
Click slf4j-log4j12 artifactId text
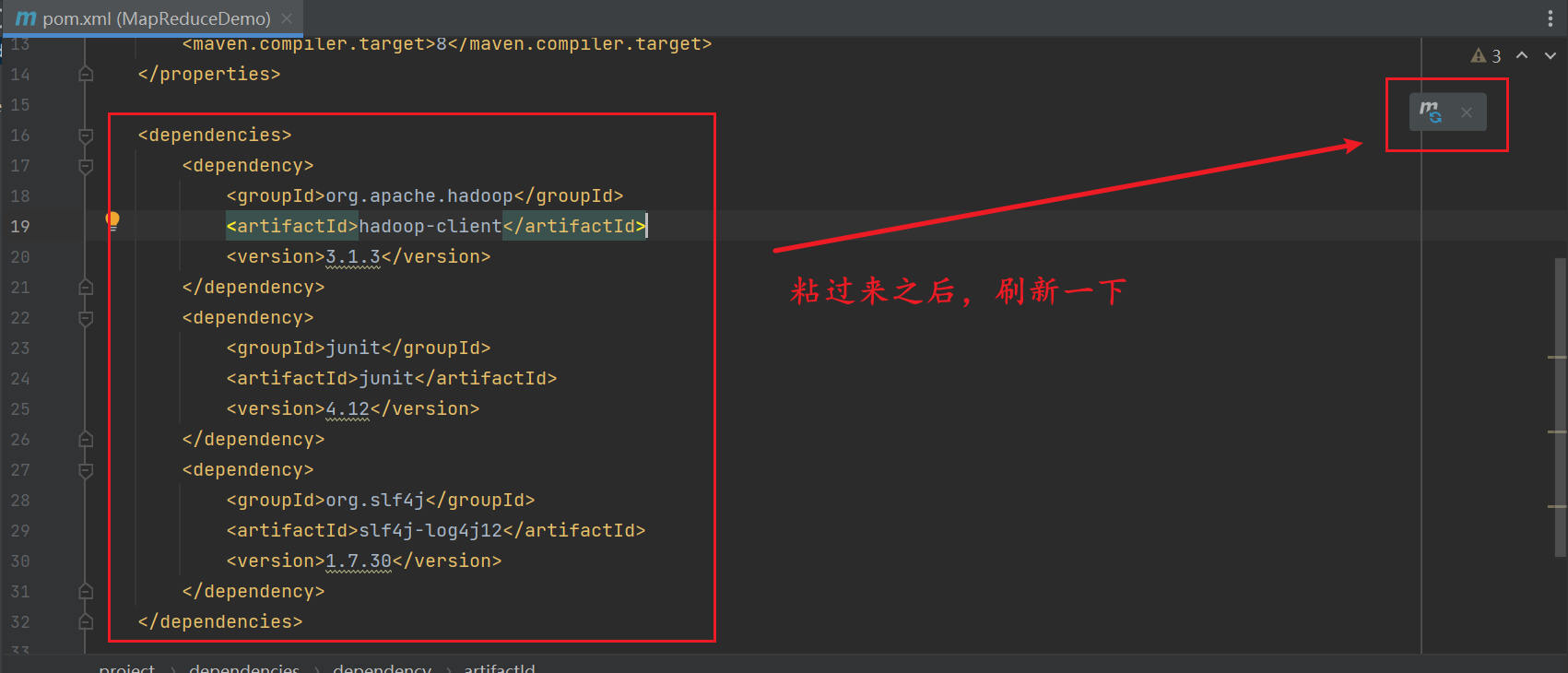coord(430,530)
